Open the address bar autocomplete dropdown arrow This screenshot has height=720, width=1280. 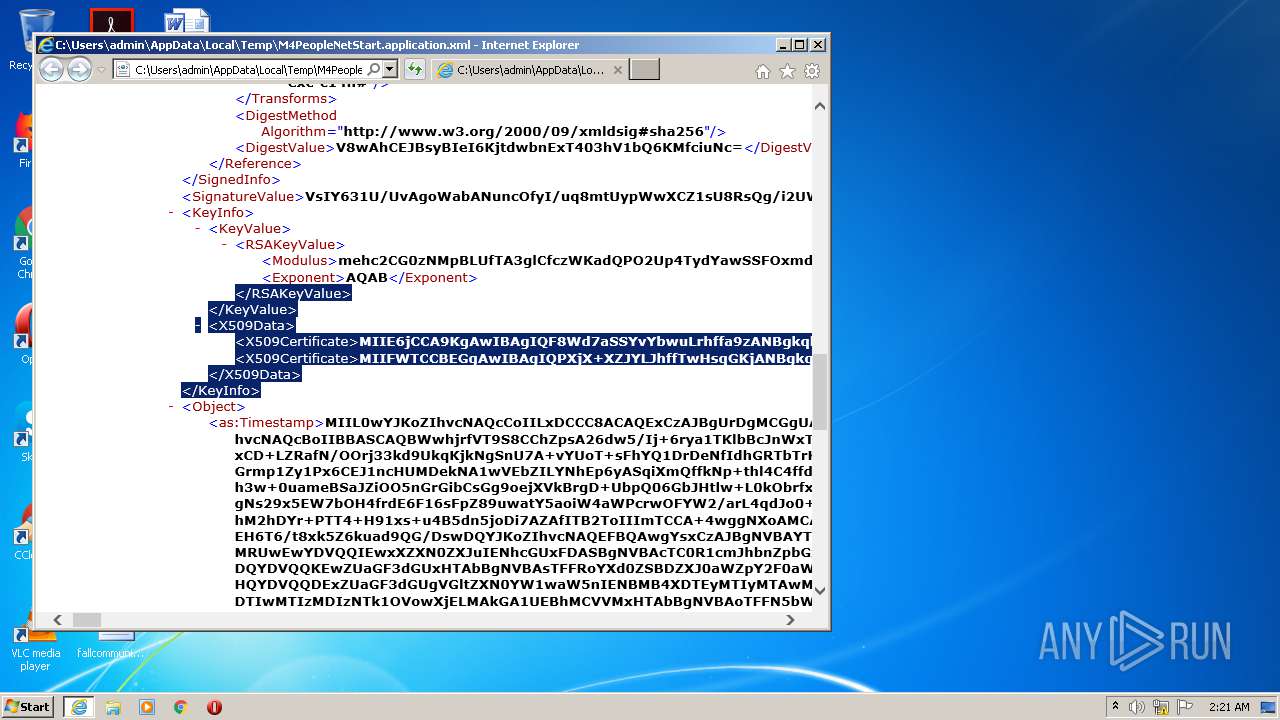[390, 69]
